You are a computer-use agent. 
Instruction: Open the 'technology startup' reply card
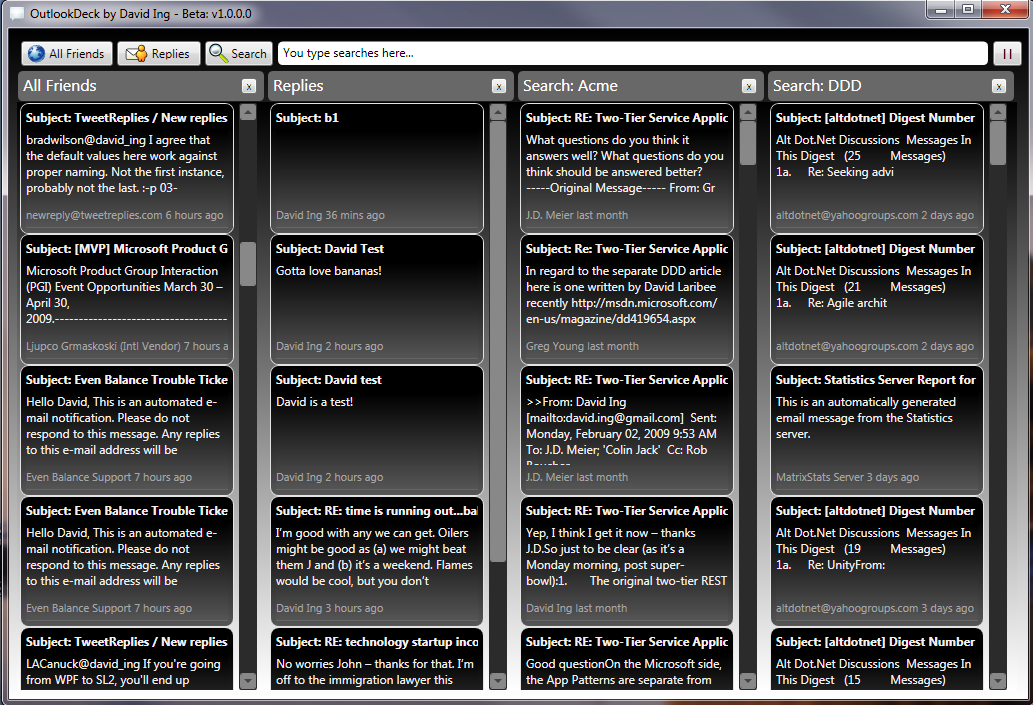377,659
